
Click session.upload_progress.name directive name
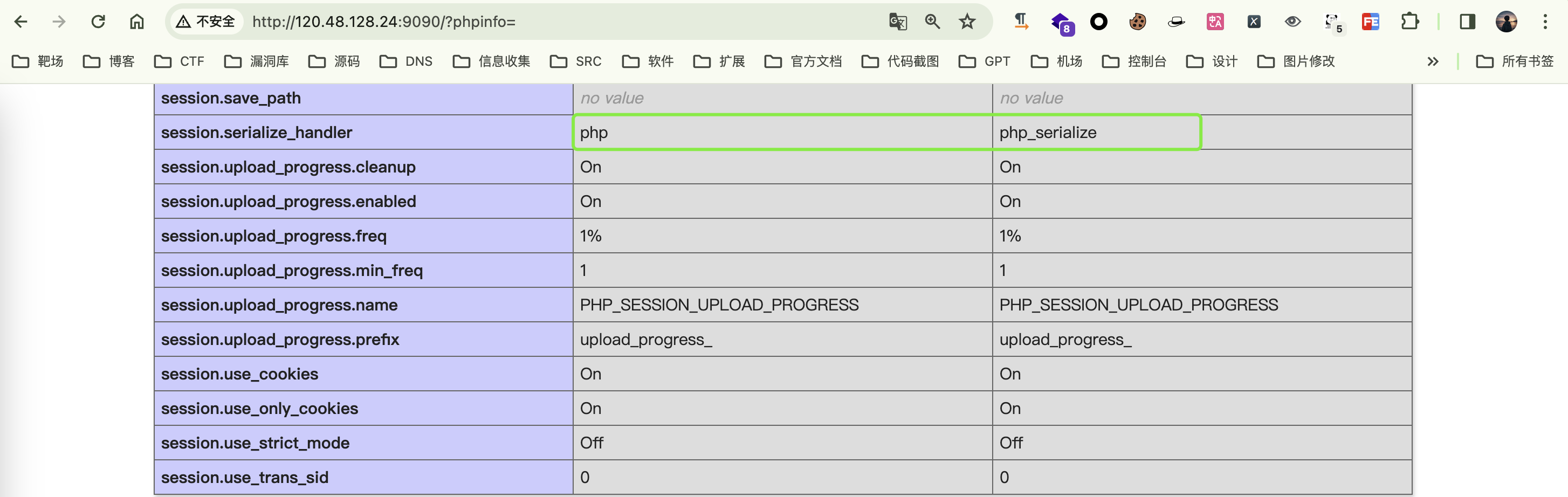(279, 305)
